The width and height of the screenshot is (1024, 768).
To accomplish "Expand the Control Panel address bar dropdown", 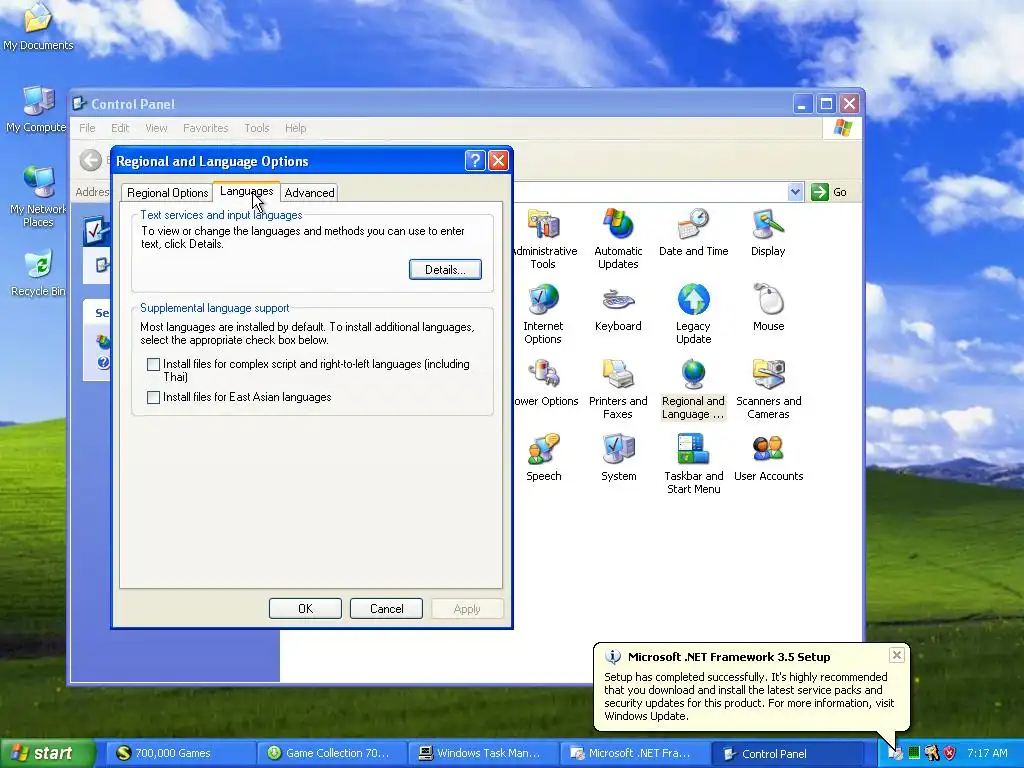I will coord(795,192).
